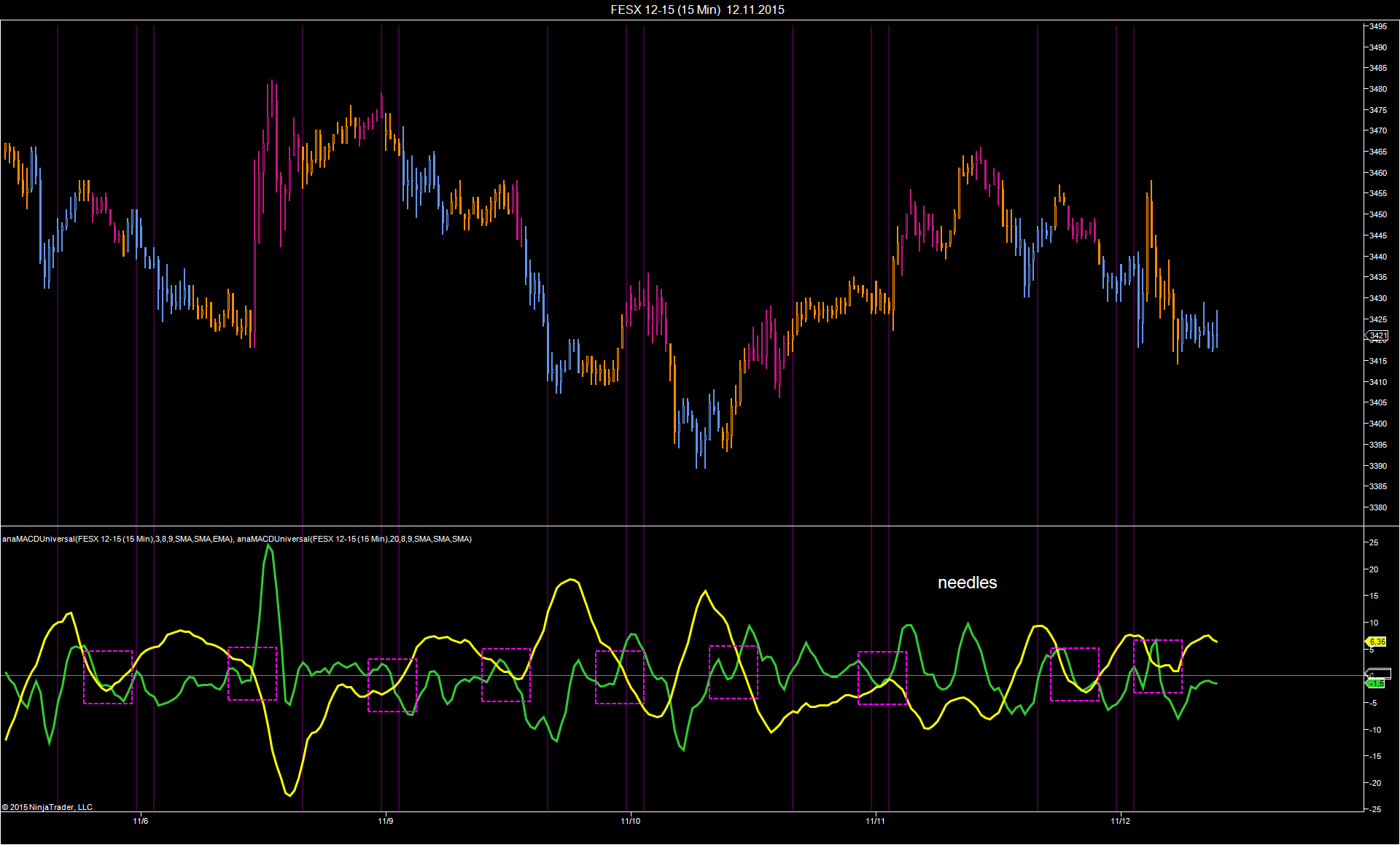Click the yellow 6,35 indicator value marker
Image resolution: width=1400 pixels, height=845 pixels.
(x=1377, y=642)
